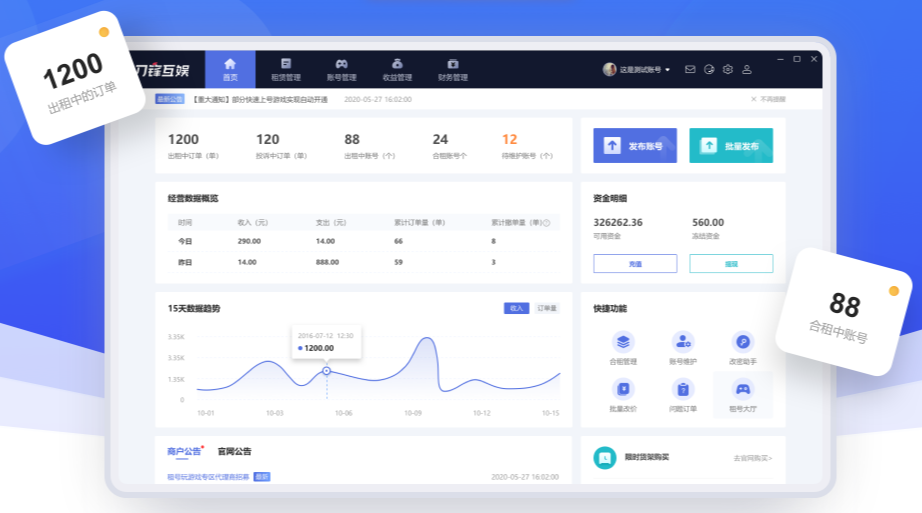Image resolution: width=922 pixels, height=513 pixels.
Task: Dismiss the announcement with 不再提醒
Action: 768,99
